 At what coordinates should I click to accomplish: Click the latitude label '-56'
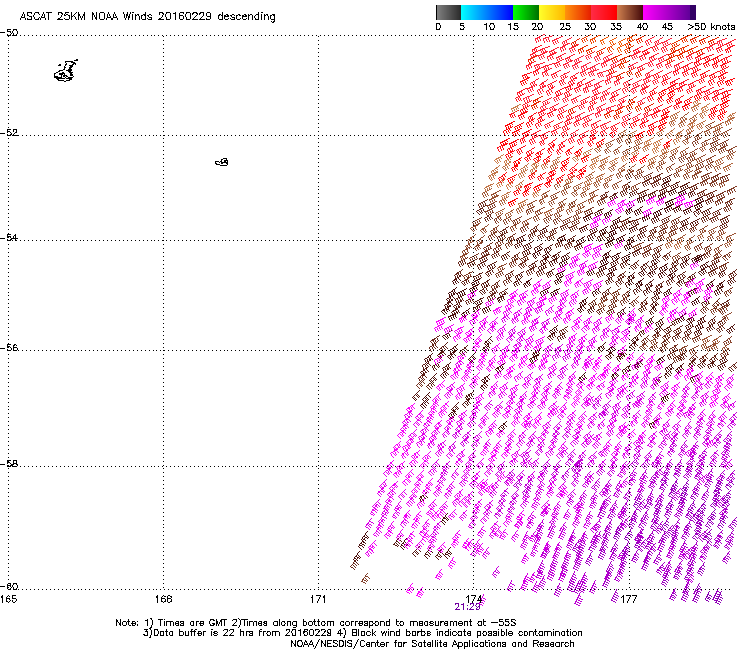tap(9, 348)
